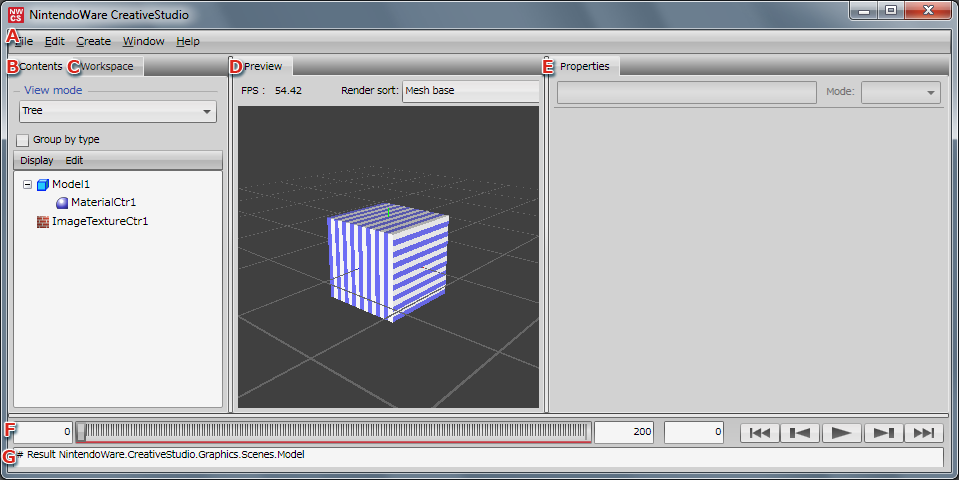Enable the Group by type checkbox

[23, 140]
